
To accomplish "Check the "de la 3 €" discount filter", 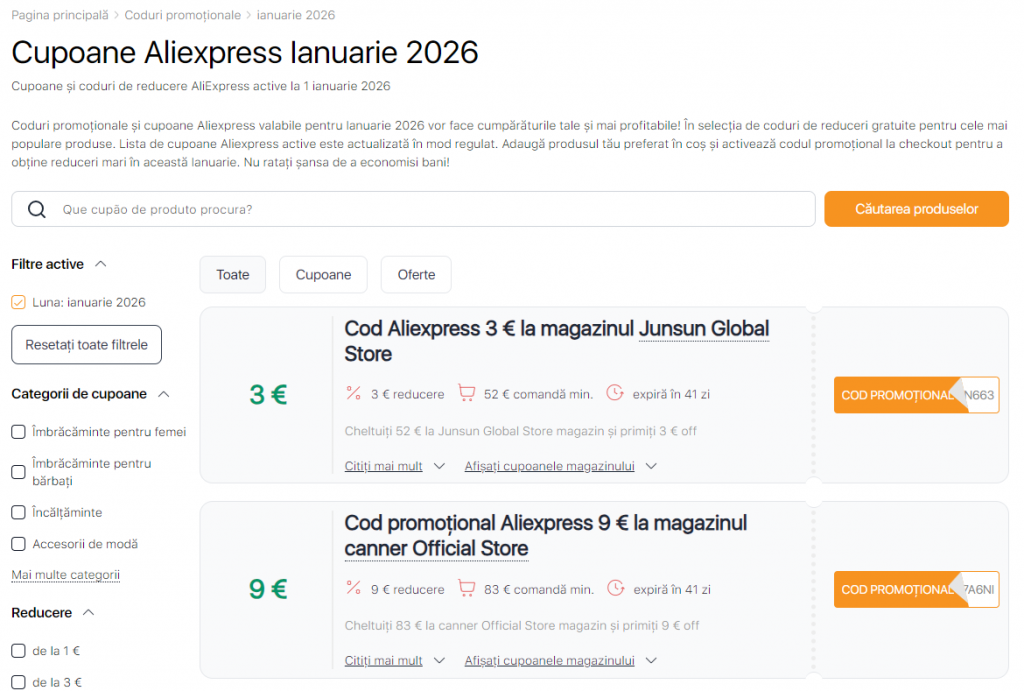I will (18, 682).
